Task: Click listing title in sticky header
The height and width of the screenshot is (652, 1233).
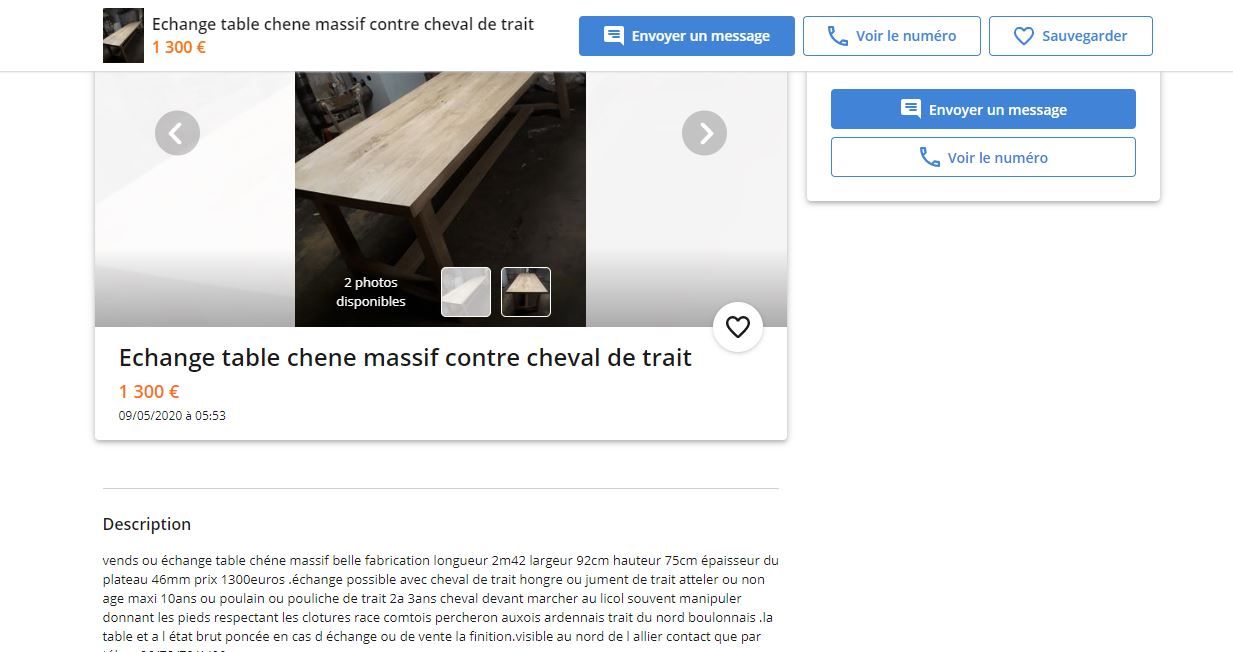Action: coord(343,24)
